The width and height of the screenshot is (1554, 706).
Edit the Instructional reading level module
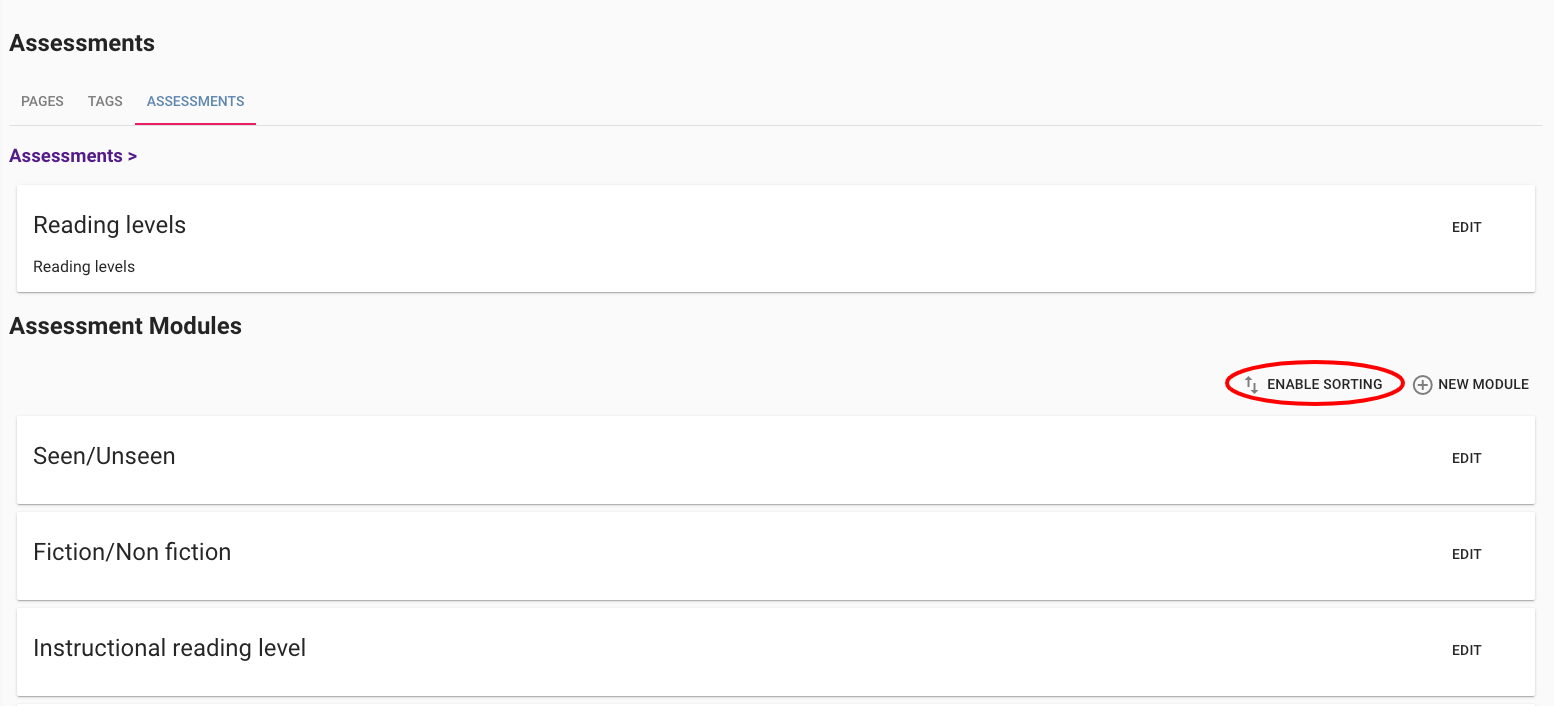coord(1466,651)
